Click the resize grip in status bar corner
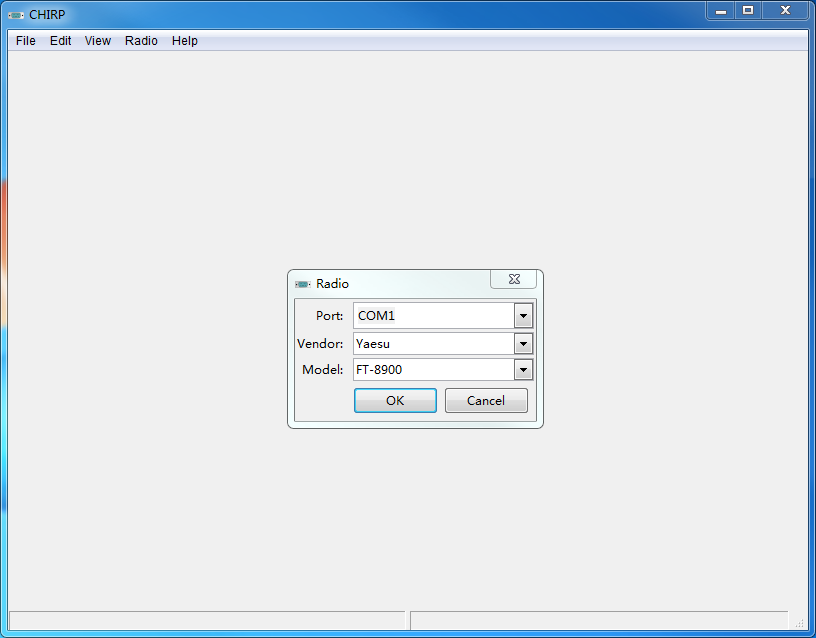 pyautogui.click(x=800, y=623)
